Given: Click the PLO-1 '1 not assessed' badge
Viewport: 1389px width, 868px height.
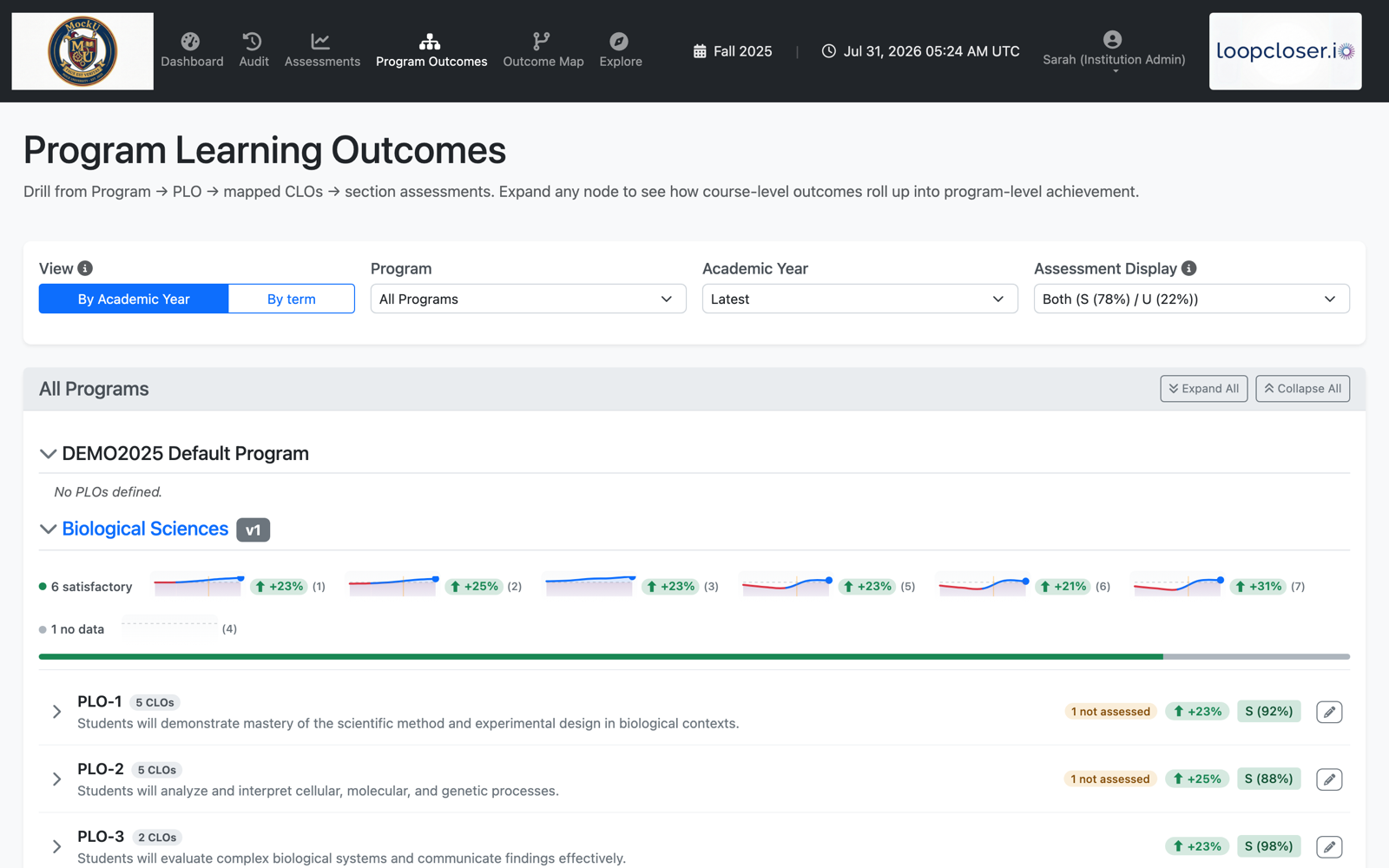Looking at the screenshot, I should (x=1110, y=712).
